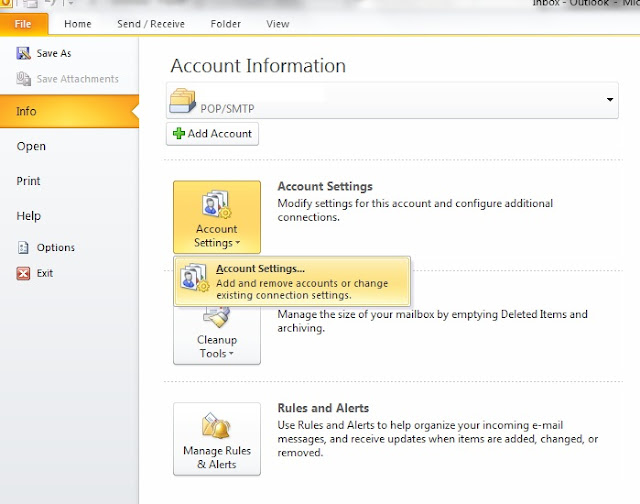Click the Save As floppy icon
The image size is (640, 504).
[23, 53]
